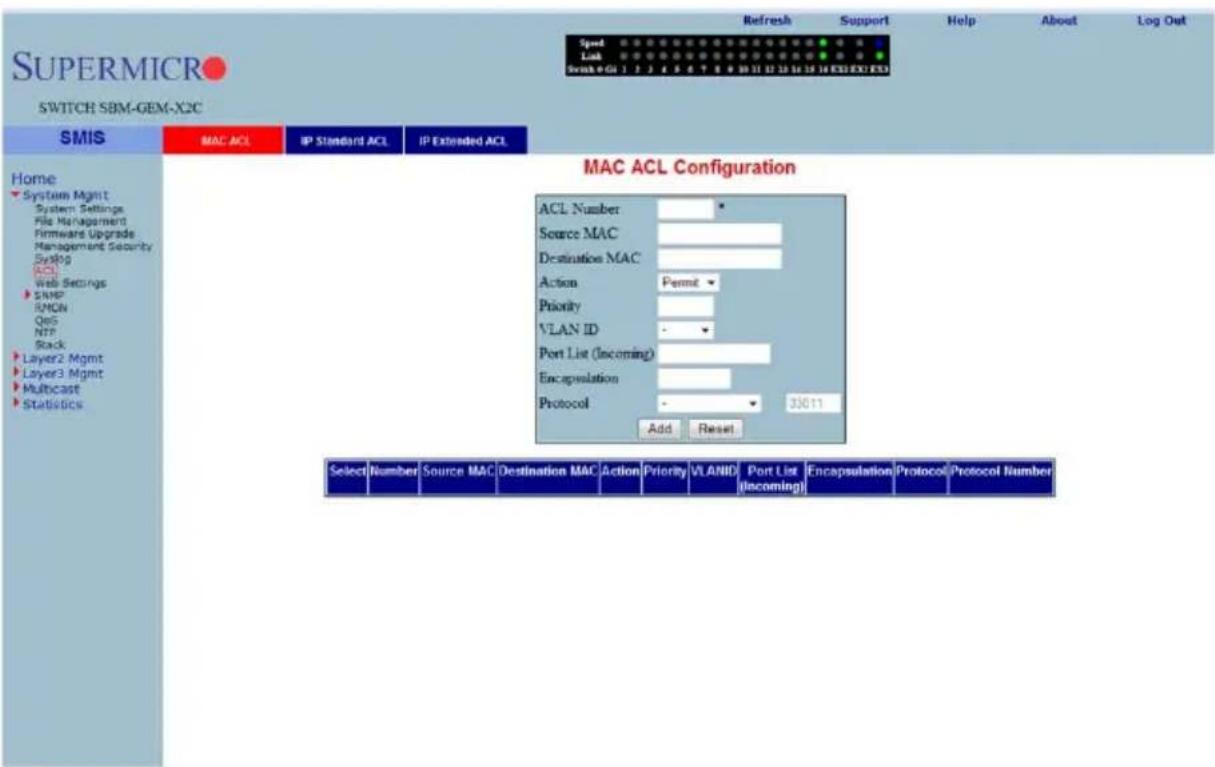This screenshot has width=1215, height=767.
Task: Click the Log Out link
Action: click(x=1161, y=19)
